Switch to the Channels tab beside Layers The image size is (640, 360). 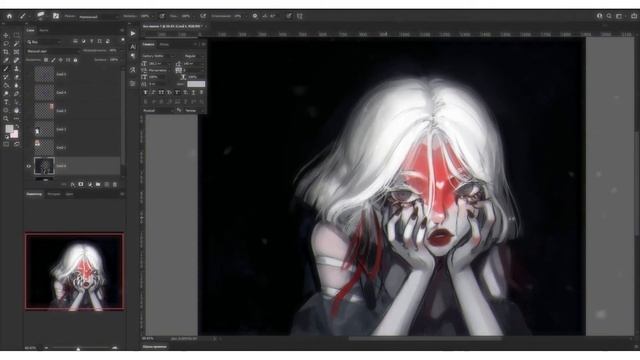click(44, 30)
